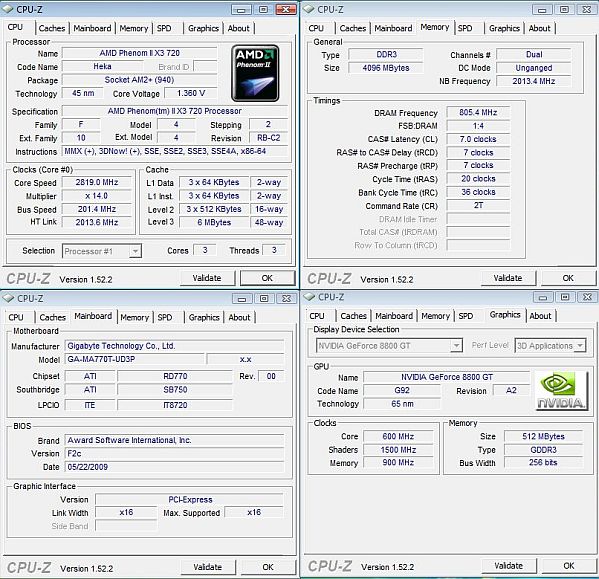Click the Shaders 1500 MHz value
Screen dimensions: 599x579
tap(398, 450)
